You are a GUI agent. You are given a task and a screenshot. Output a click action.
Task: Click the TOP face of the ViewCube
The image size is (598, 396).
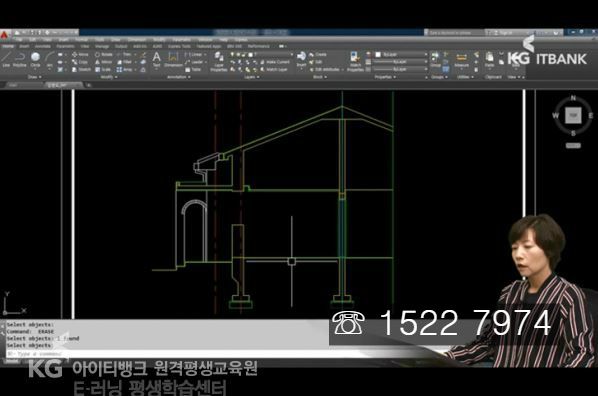(x=573, y=115)
